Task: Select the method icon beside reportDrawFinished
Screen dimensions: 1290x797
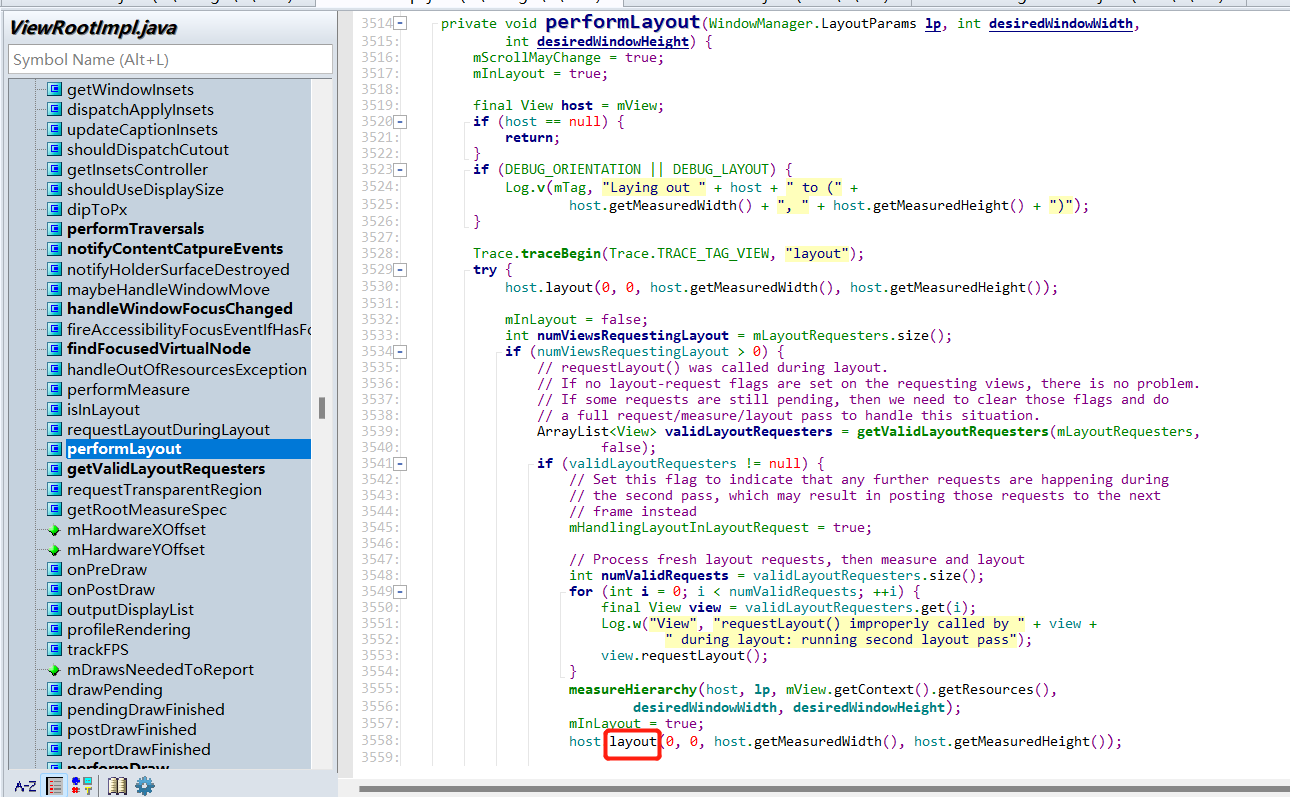Action: [x=54, y=750]
